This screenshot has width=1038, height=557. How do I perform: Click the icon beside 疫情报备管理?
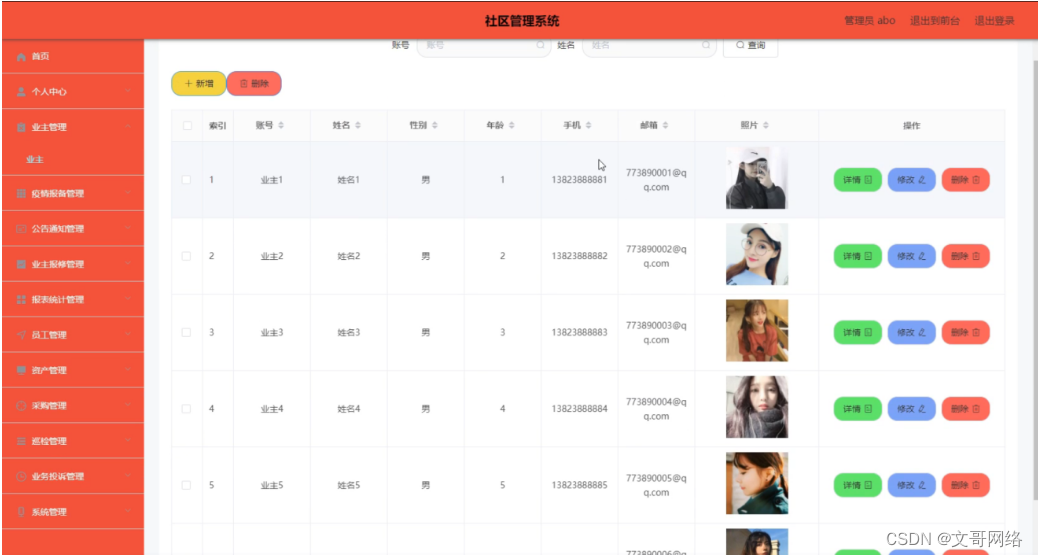click(21, 193)
